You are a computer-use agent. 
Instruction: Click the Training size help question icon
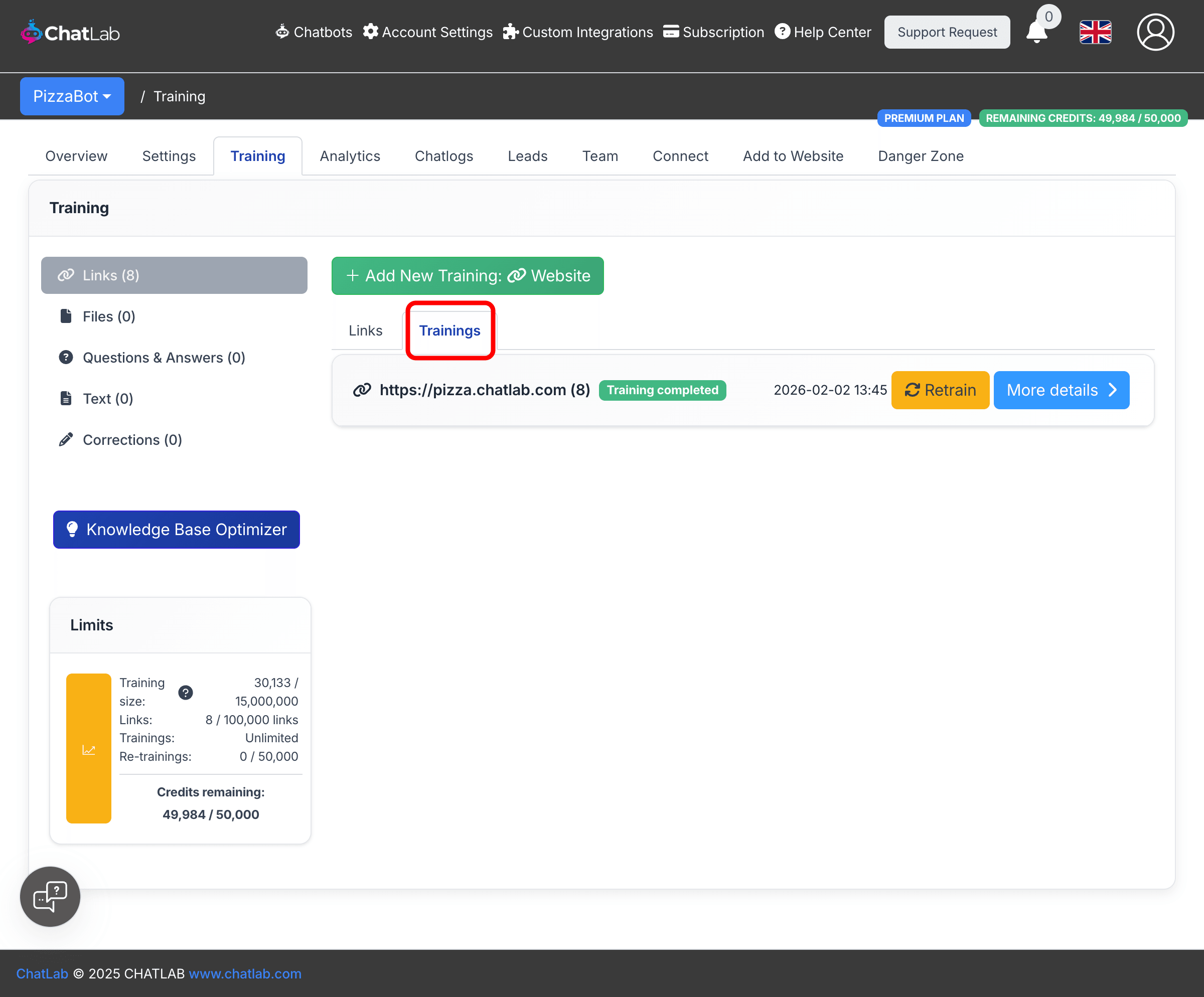(x=185, y=692)
